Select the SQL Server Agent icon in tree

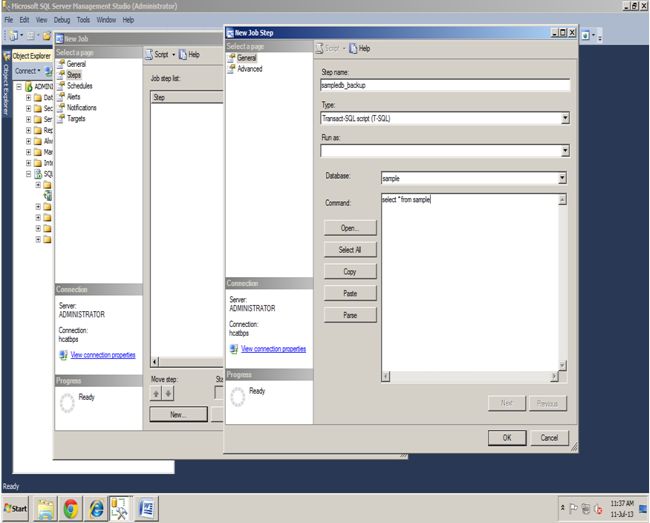pyautogui.click(x=38, y=174)
